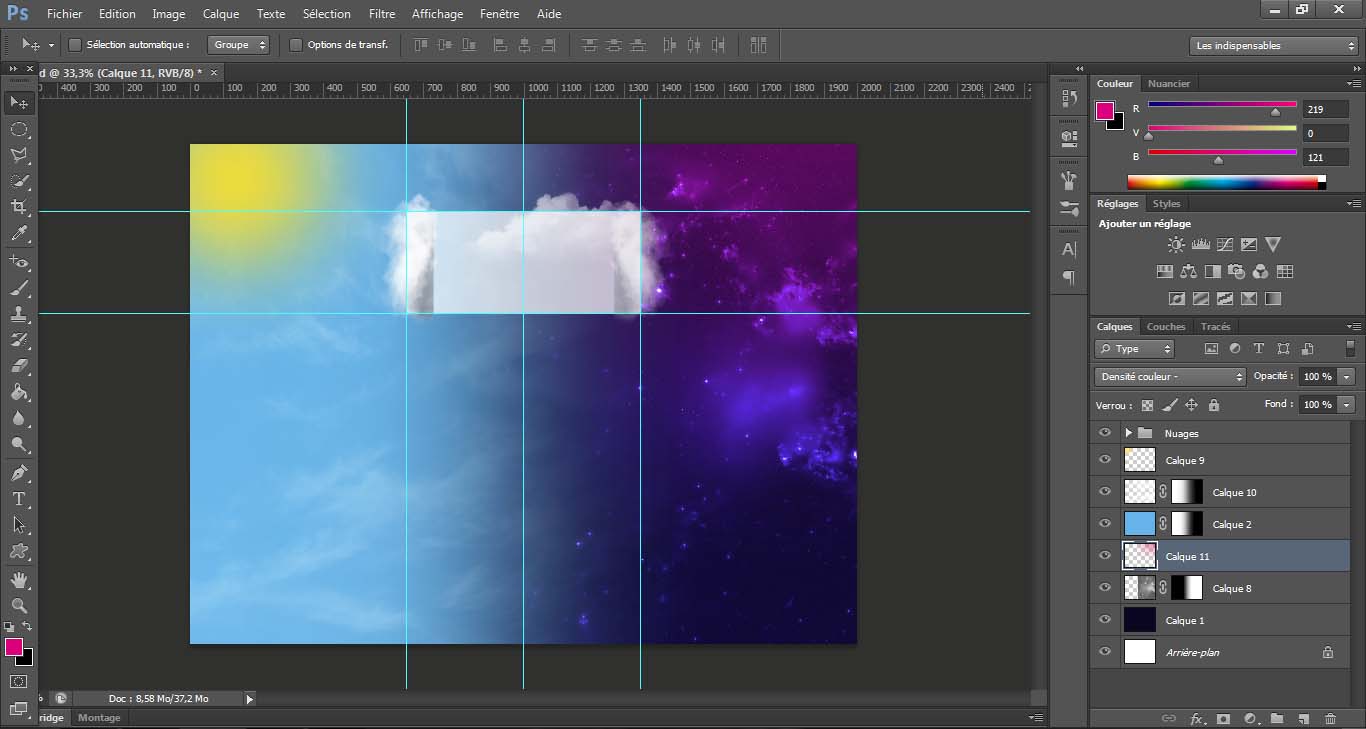Image resolution: width=1366 pixels, height=729 pixels.
Task: Open the Montage tab at bottom
Action: [x=99, y=718]
